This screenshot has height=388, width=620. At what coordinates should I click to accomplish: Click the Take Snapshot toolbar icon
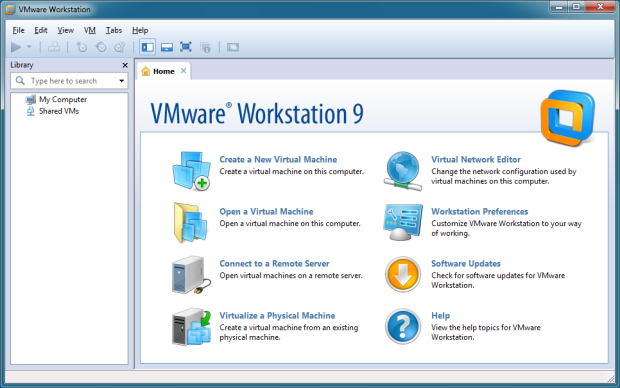tap(81, 47)
